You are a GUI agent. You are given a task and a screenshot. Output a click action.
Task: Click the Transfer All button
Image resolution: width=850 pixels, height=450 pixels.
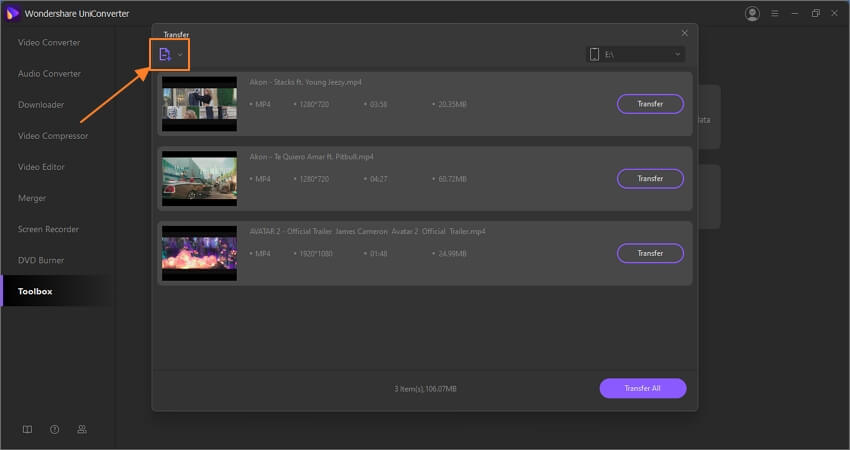coord(643,388)
